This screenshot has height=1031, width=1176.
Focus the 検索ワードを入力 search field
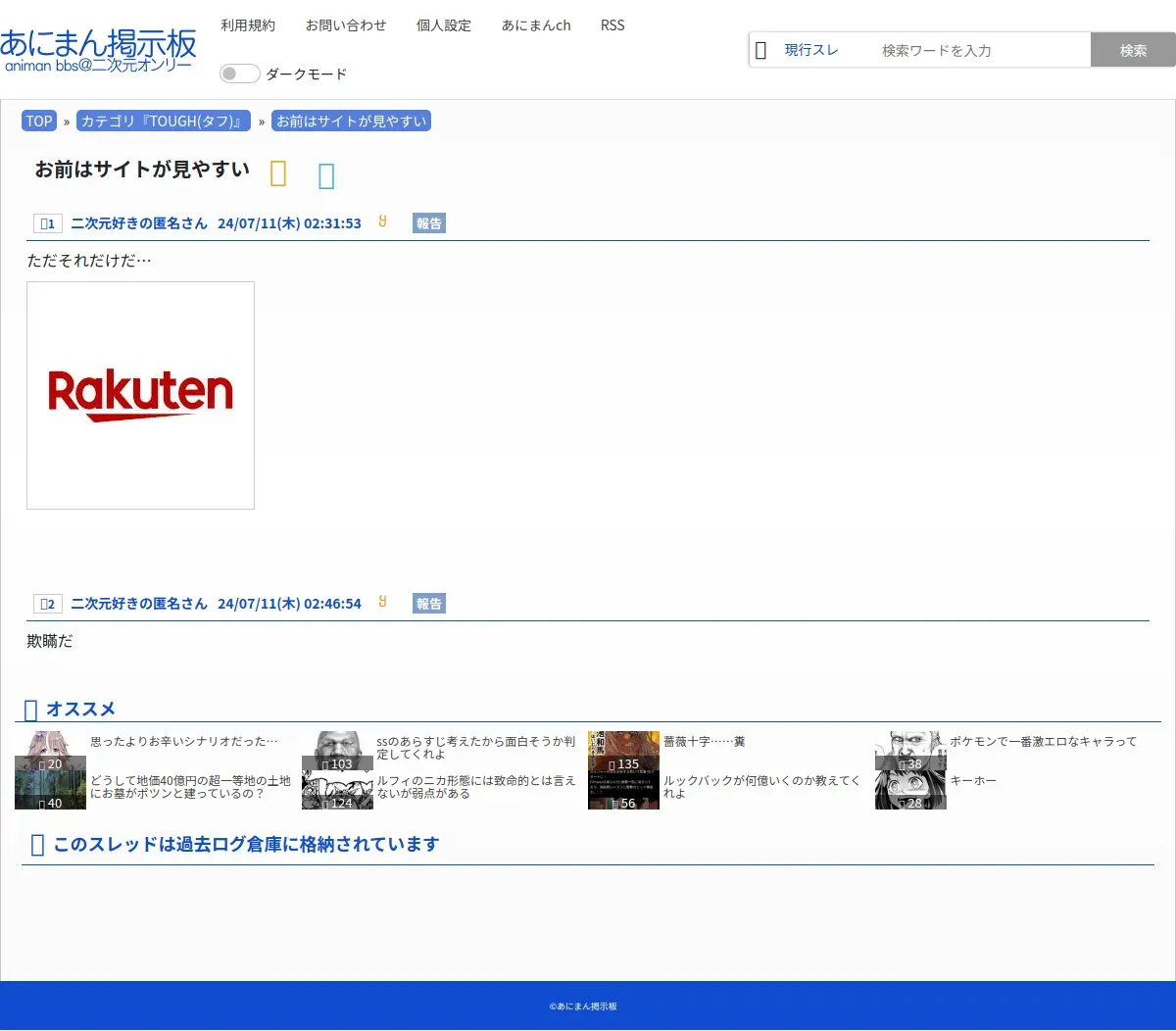click(x=980, y=50)
